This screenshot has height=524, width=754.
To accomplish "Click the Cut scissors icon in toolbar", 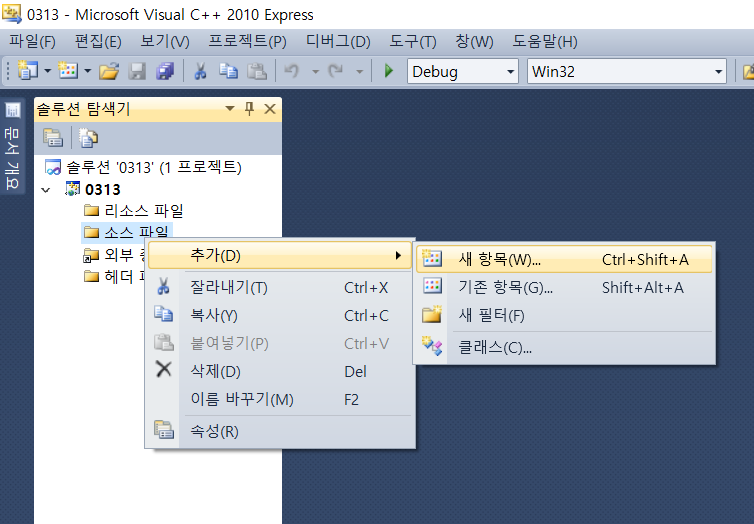I will 200,72.
